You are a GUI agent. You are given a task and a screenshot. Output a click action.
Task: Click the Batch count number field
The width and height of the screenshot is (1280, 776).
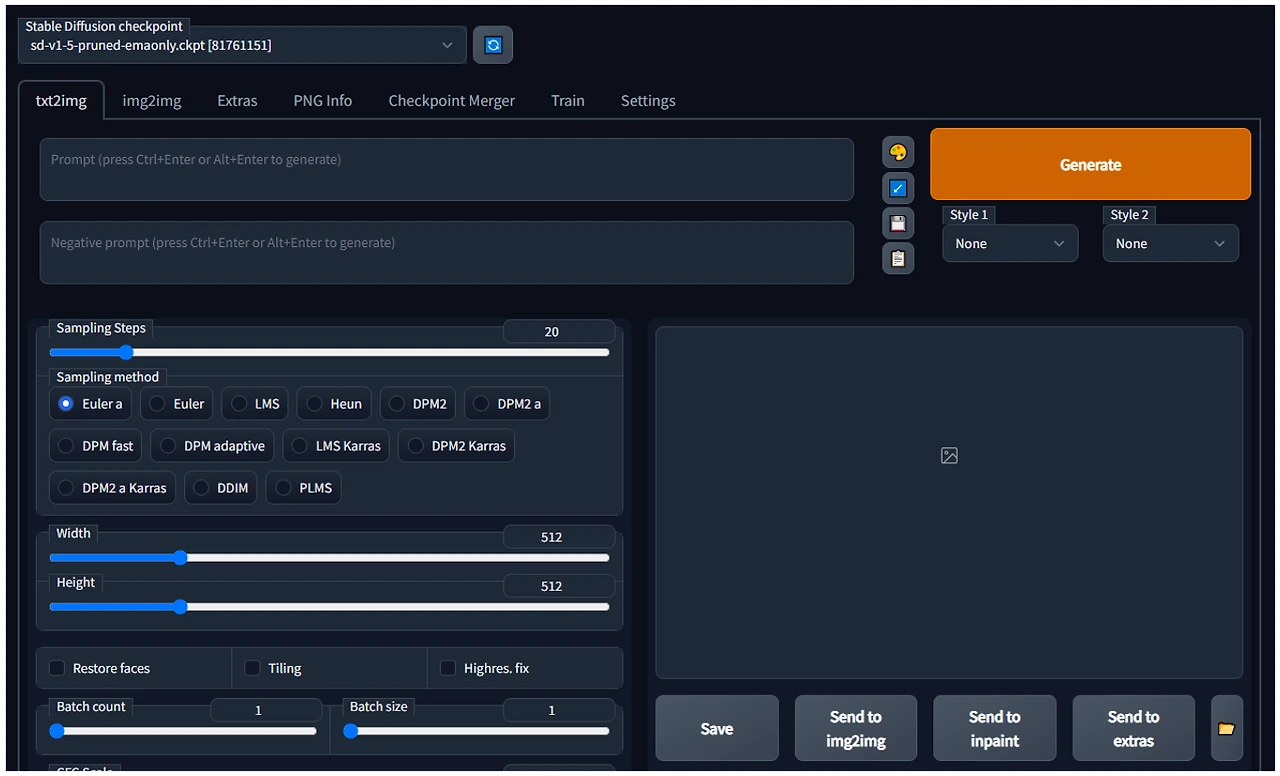(x=266, y=710)
